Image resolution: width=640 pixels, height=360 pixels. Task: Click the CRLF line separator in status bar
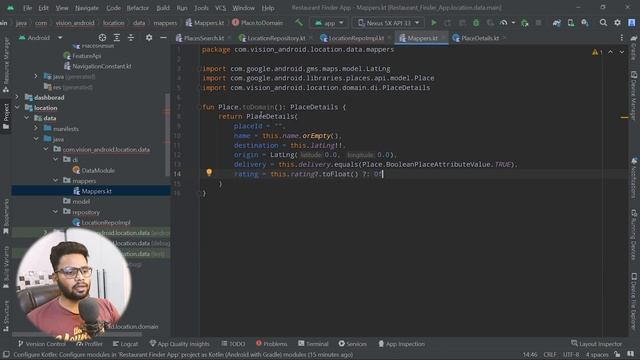[550, 354]
